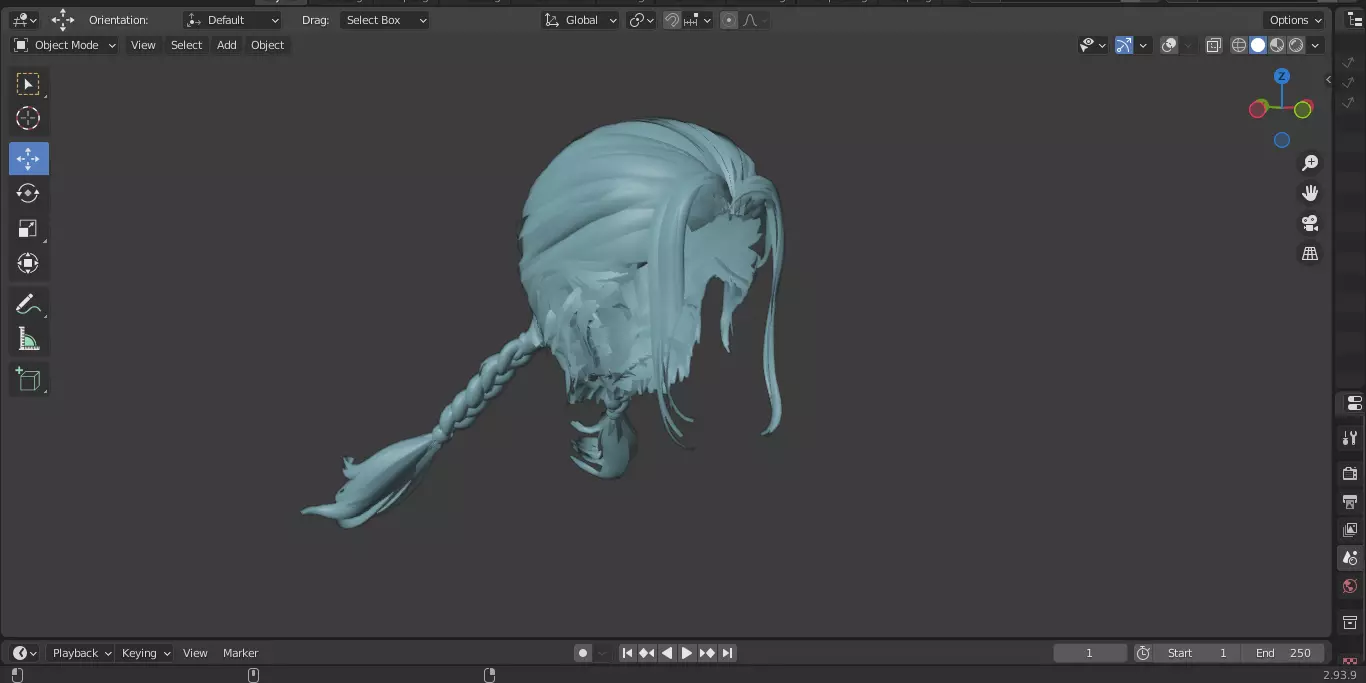Open View Layer properties tab icon

[x=1350, y=529]
